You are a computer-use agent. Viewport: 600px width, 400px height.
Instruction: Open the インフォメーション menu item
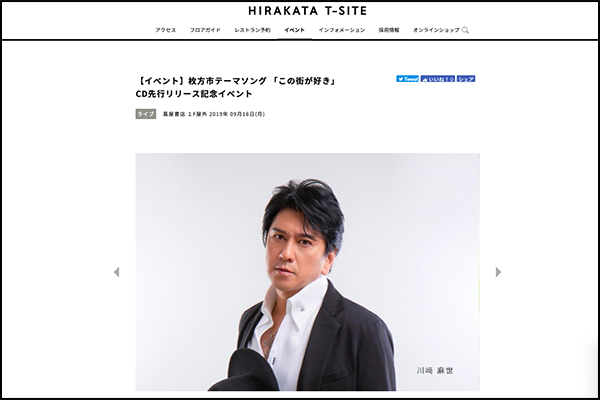tap(342, 30)
